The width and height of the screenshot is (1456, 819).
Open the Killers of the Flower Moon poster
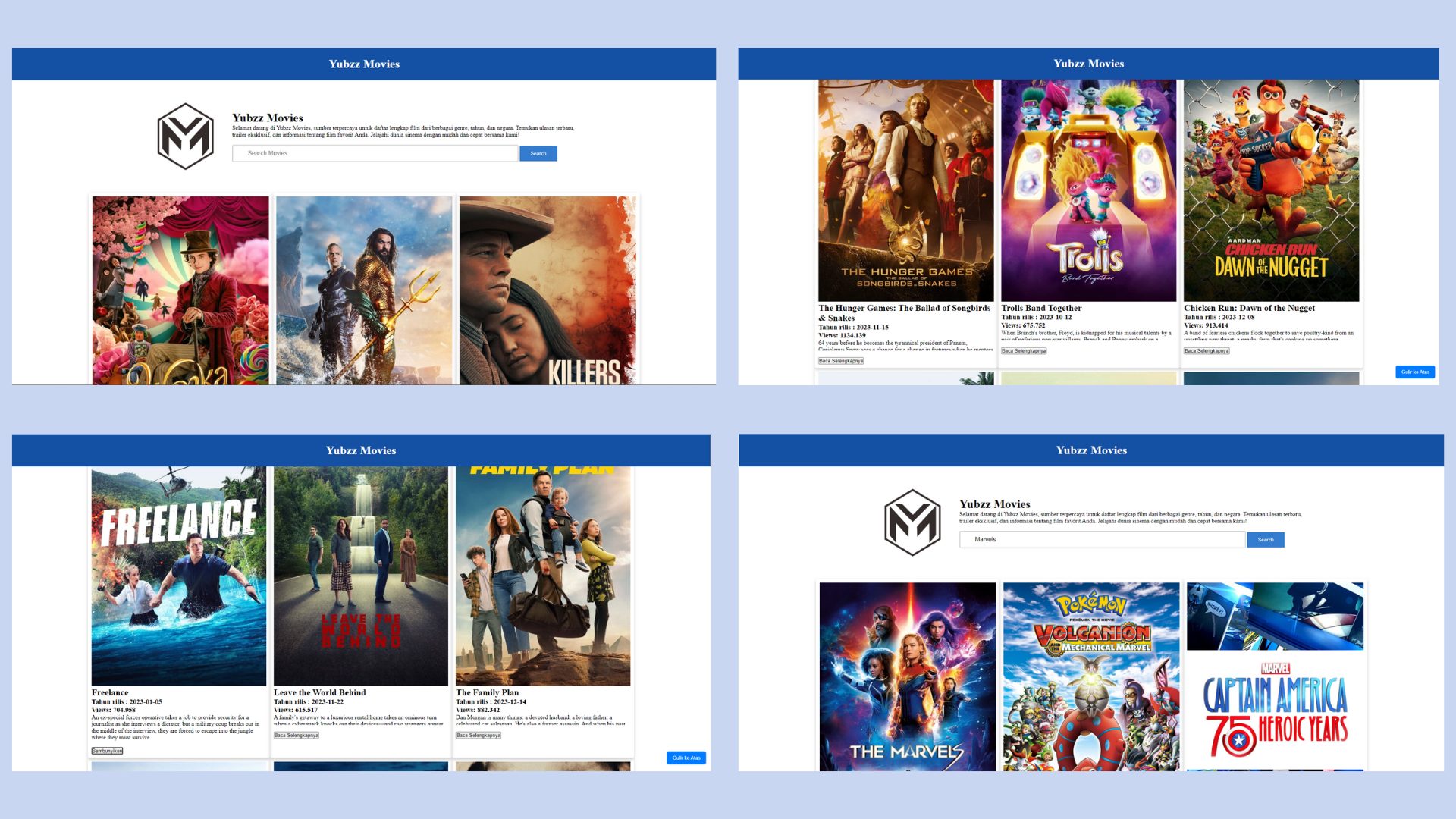point(548,290)
